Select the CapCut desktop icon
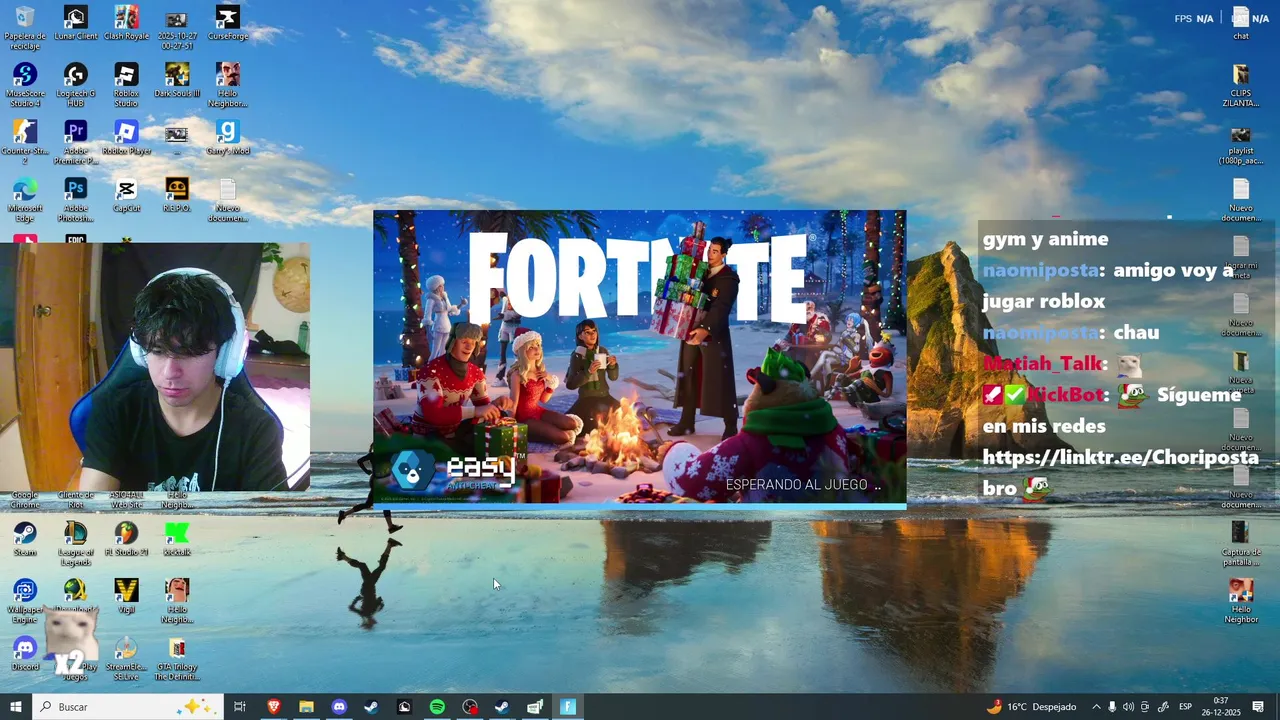 tap(126, 195)
